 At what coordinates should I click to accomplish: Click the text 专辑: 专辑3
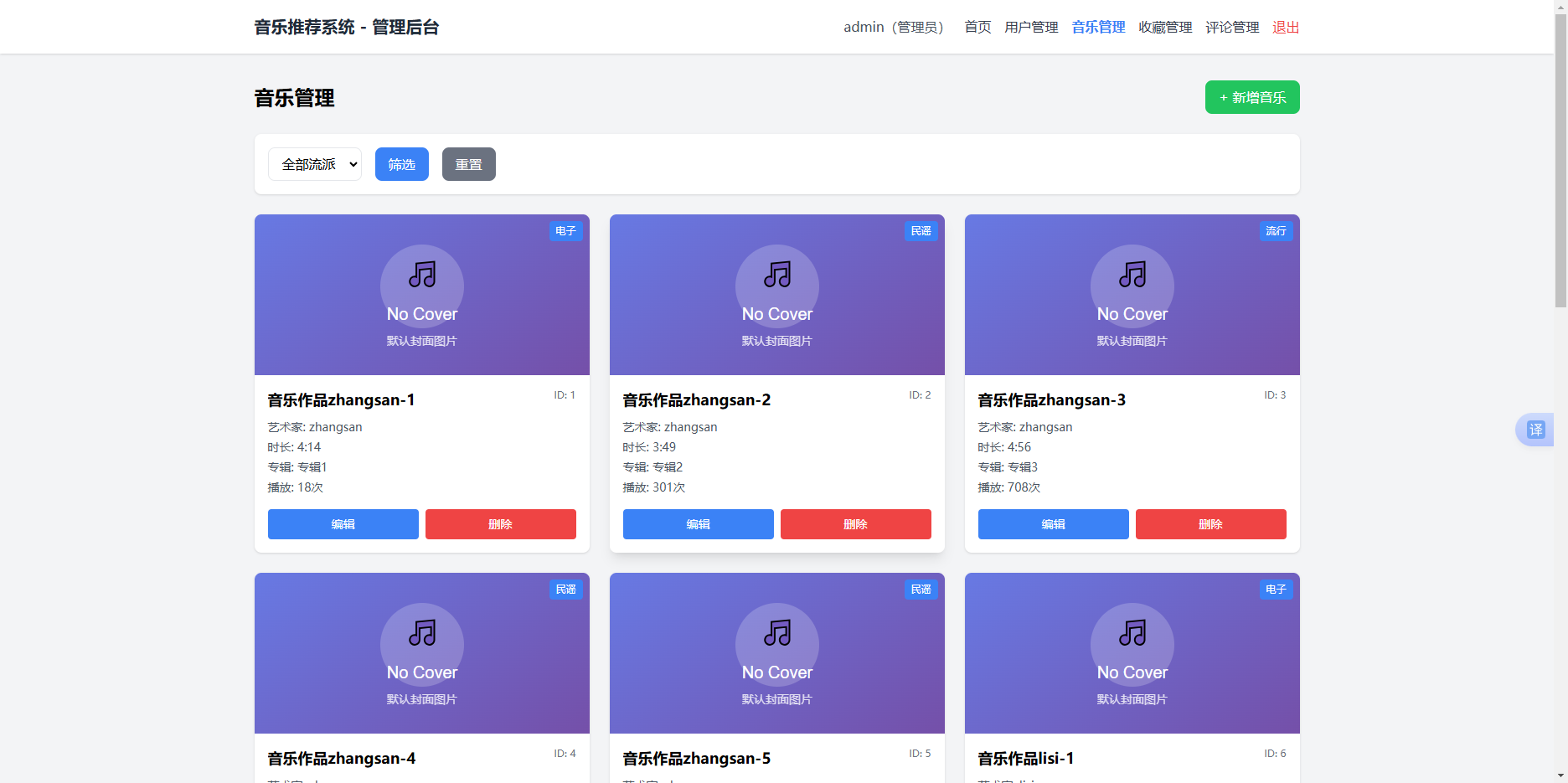tap(1008, 467)
